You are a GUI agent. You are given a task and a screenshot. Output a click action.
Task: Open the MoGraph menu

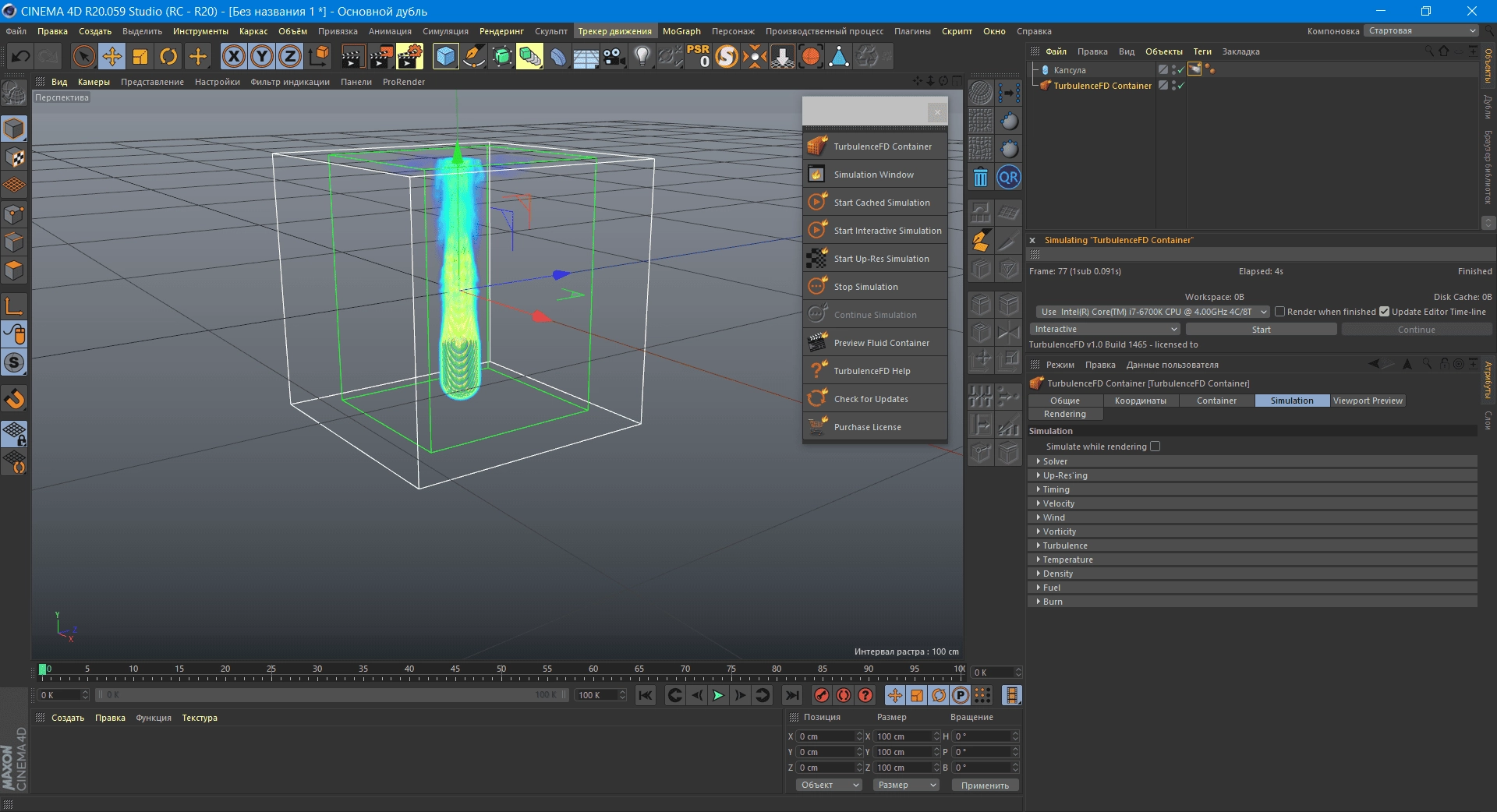(681, 31)
